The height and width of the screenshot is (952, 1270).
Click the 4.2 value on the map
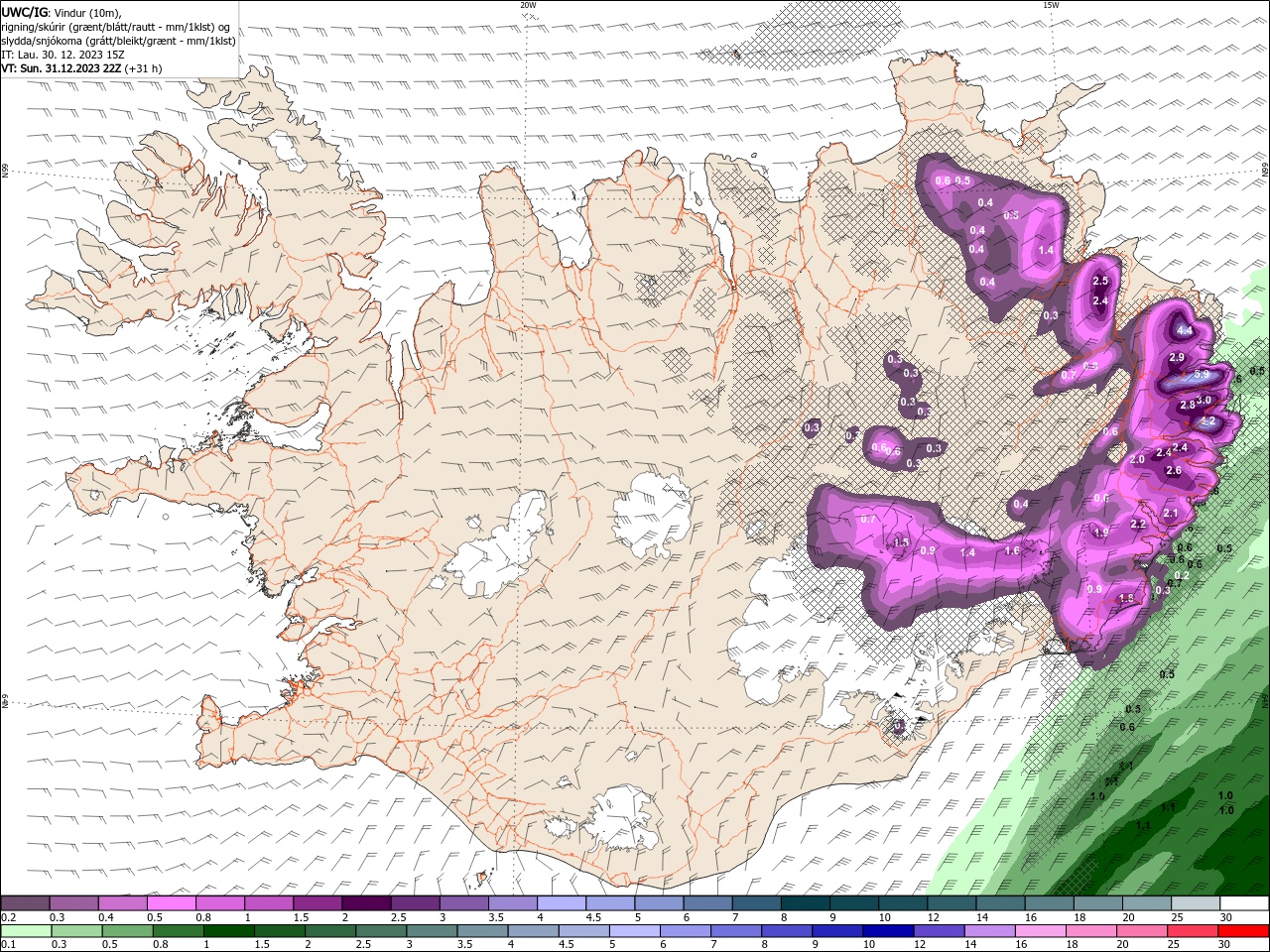[x=1207, y=421]
